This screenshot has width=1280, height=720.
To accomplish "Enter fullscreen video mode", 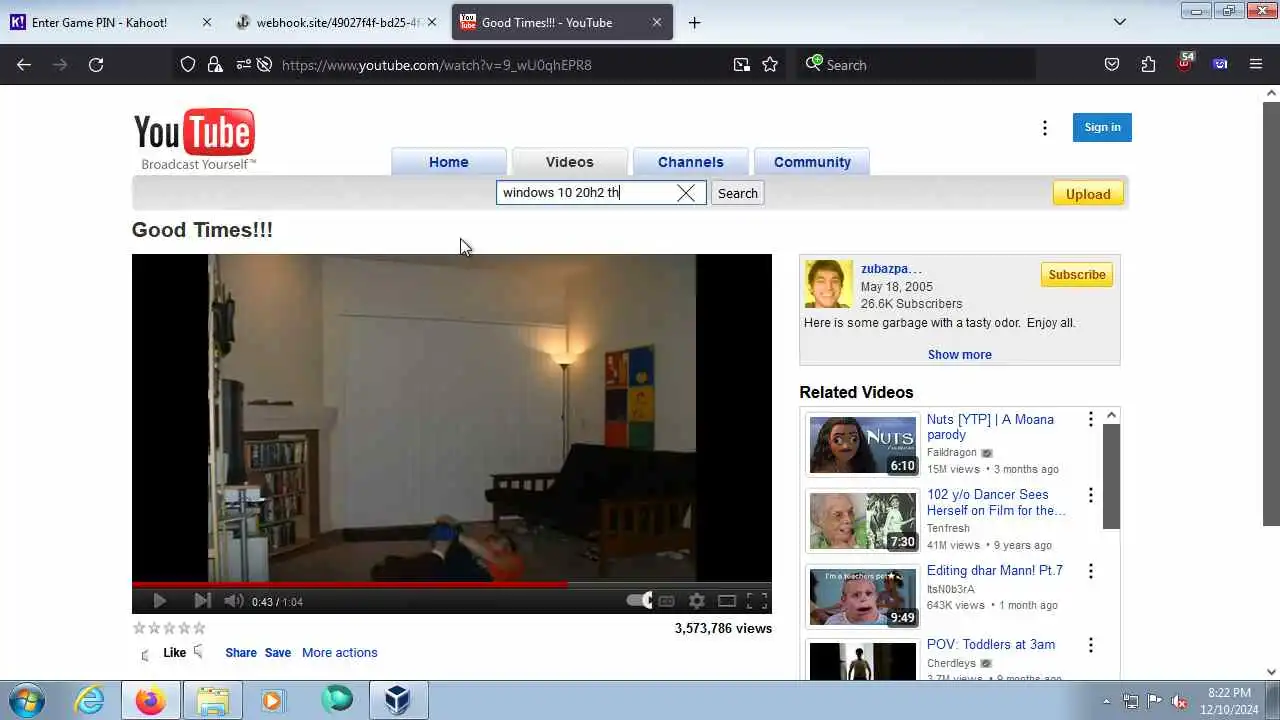I will point(757,601).
